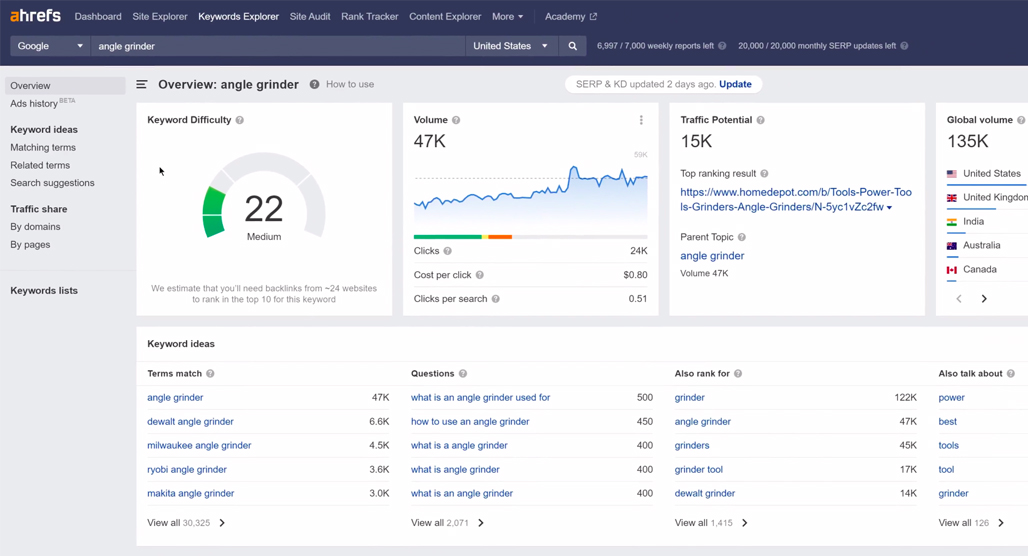
Task: Click next arrow in Global volume card
Action: 984,299
